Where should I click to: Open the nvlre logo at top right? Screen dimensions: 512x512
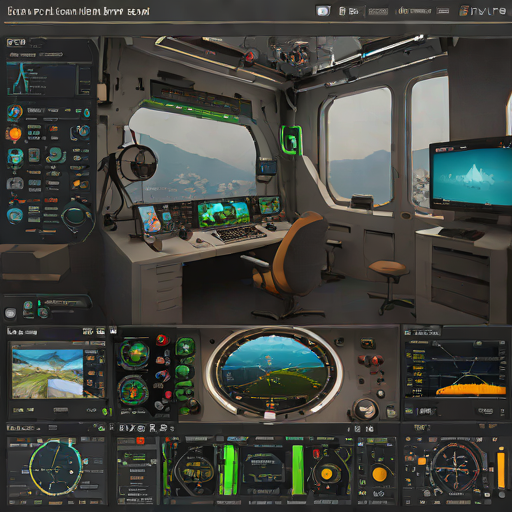point(483,11)
